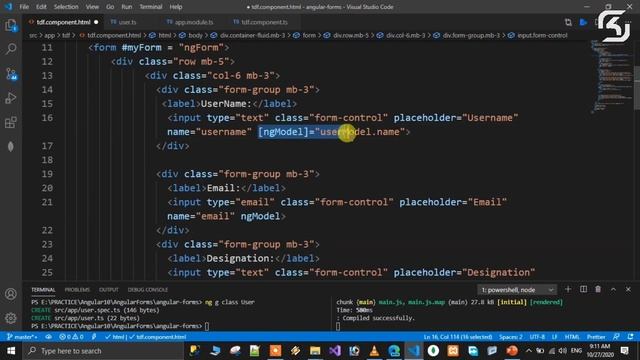Open Microsoft Edge in taskbar
This screenshot has height=360, width=640.
tap(394, 351)
